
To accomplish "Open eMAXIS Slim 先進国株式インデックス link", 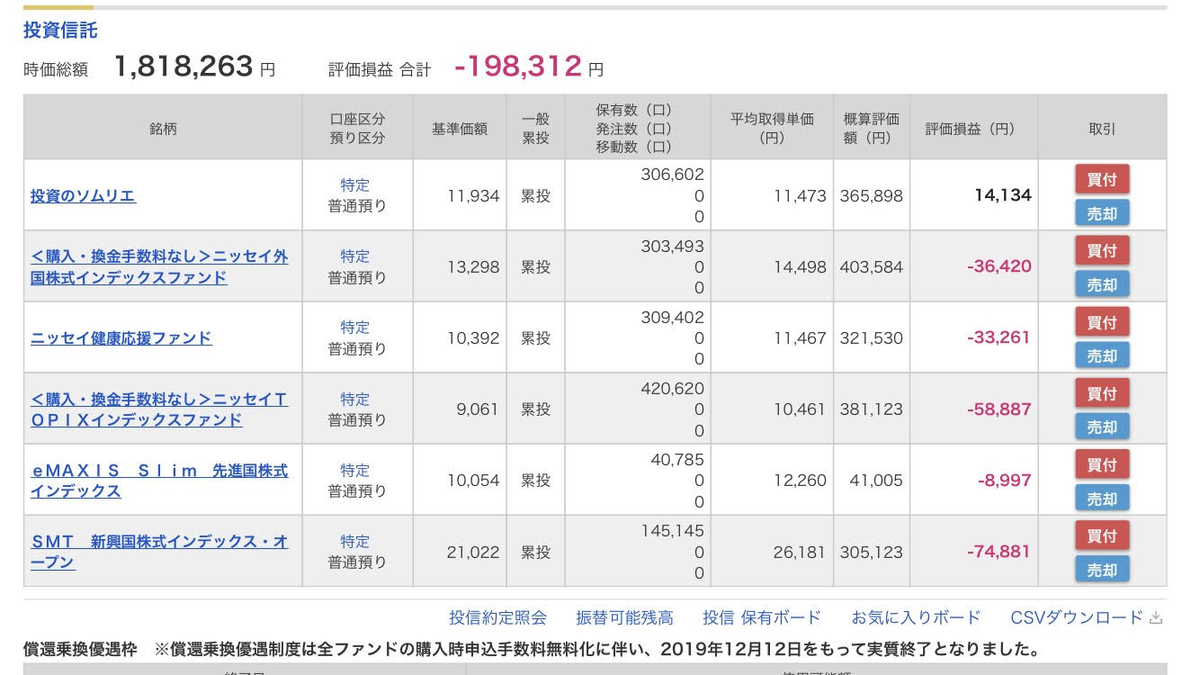I will tap(159, 481).
